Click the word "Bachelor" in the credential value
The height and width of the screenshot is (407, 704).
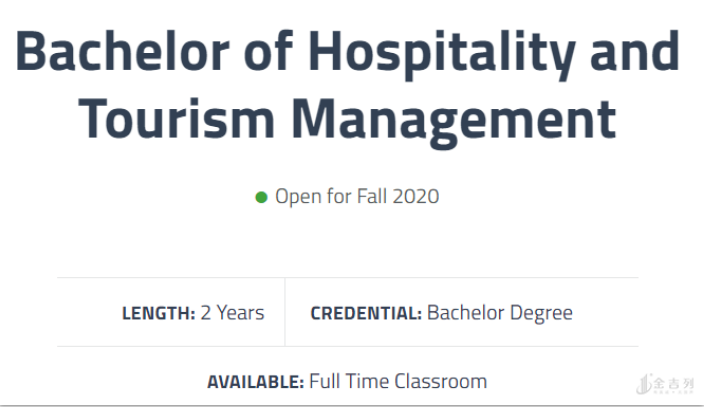pos(463,313)
